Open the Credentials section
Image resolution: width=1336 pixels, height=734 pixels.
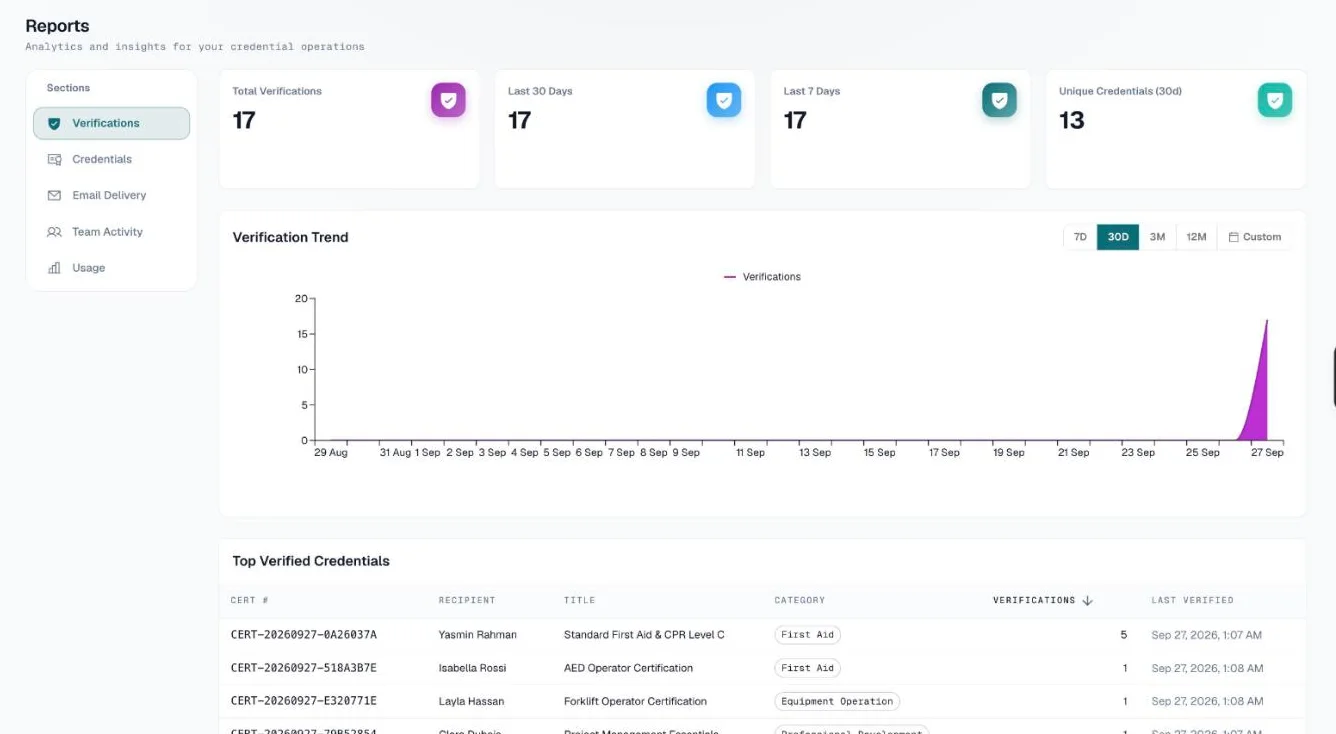point(111,160)
